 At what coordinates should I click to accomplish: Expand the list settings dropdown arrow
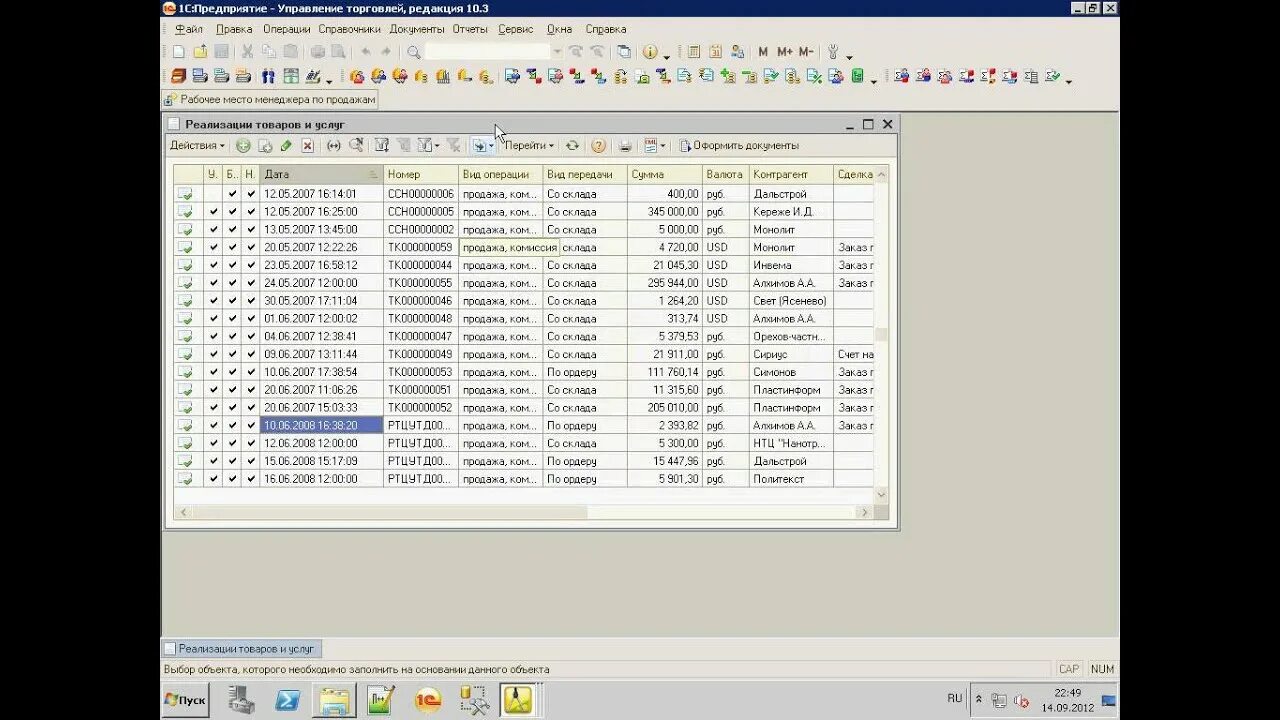pos(662,146)
